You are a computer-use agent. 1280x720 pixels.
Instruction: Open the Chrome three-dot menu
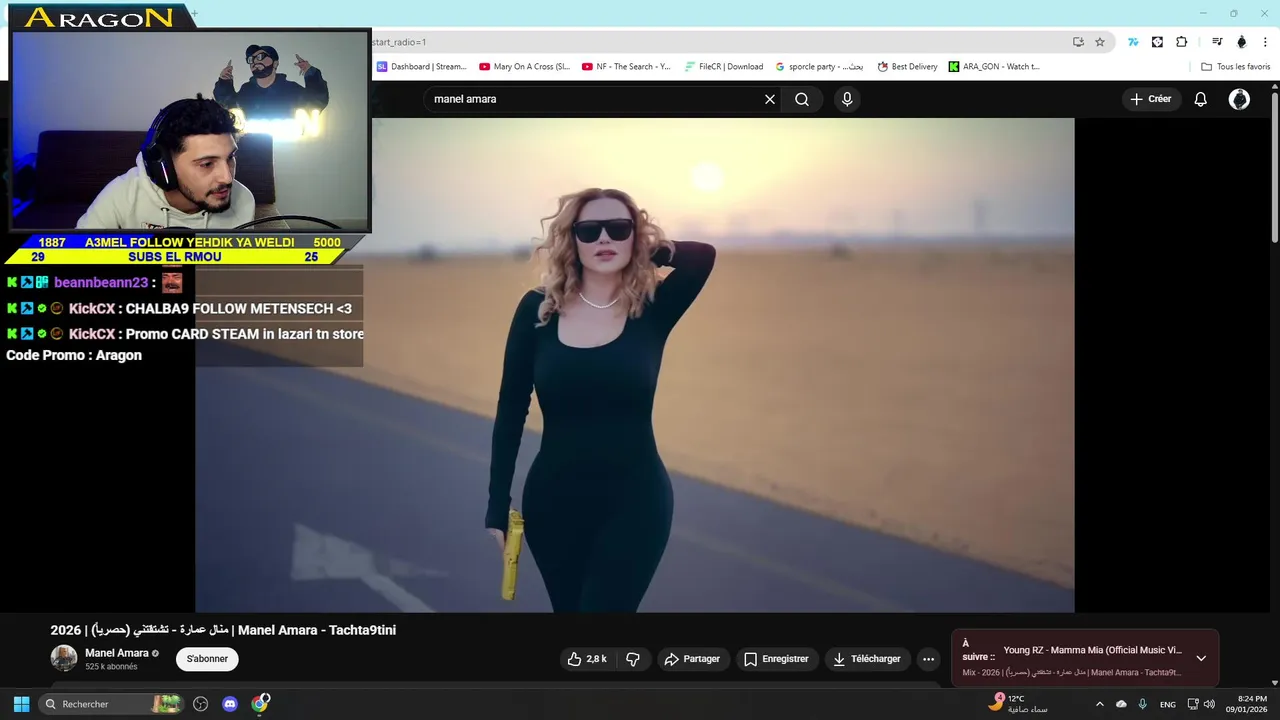(x=1264, y=42)
